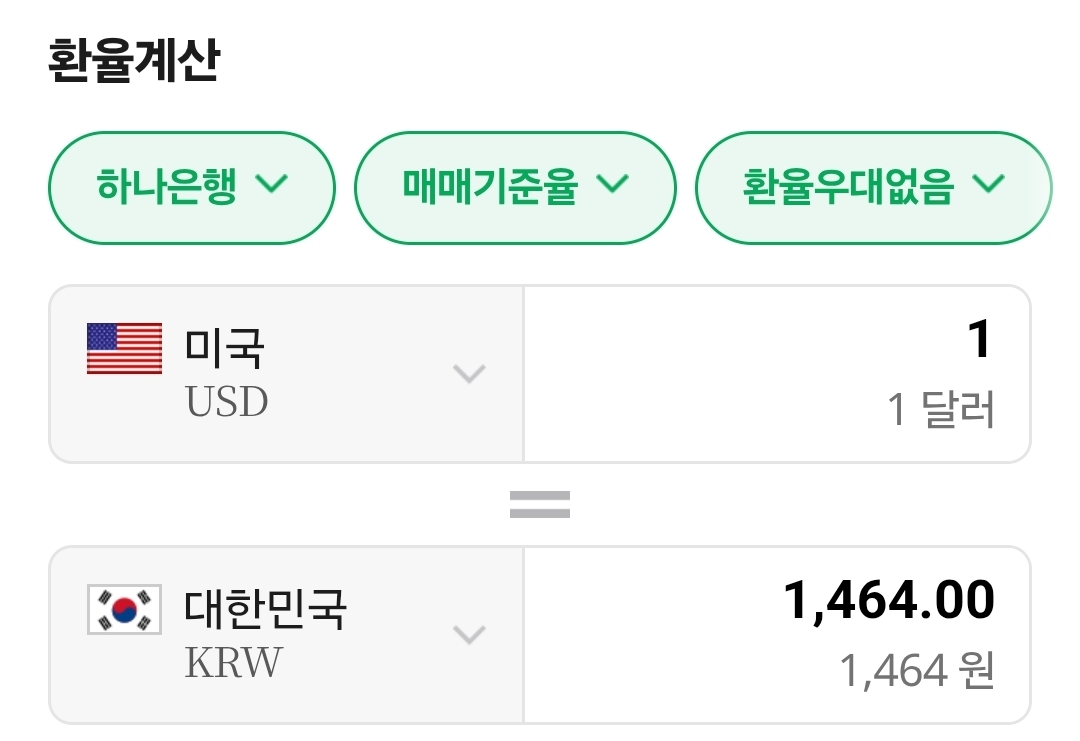Expand the USD currency selector chevron
This screenshot has height=741, width=1080.
tap(469, 375)
